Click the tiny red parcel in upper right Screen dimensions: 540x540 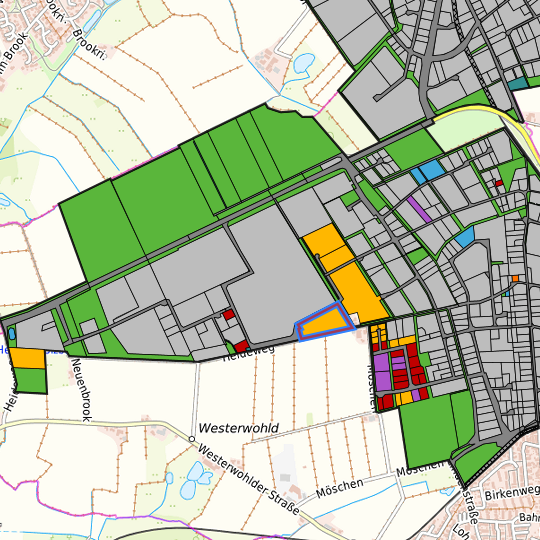click(499, 183)
